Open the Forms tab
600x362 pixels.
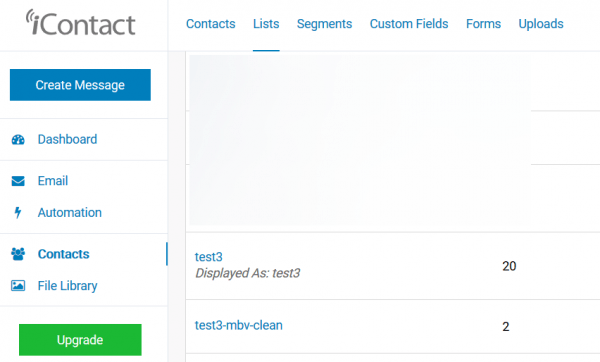pyautogui.click(x=483, y=24)
